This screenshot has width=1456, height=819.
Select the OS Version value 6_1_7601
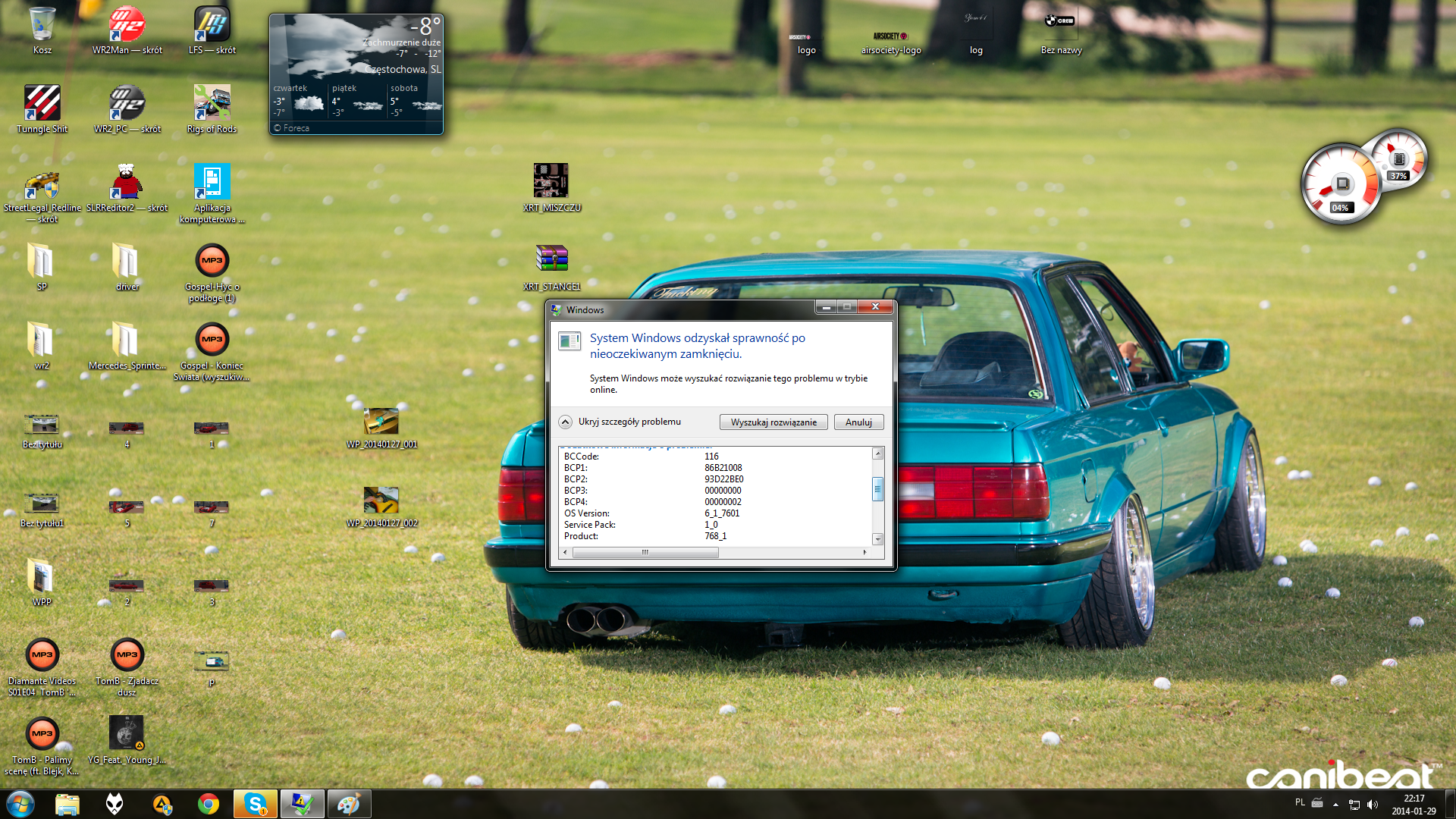click(722, 513)
